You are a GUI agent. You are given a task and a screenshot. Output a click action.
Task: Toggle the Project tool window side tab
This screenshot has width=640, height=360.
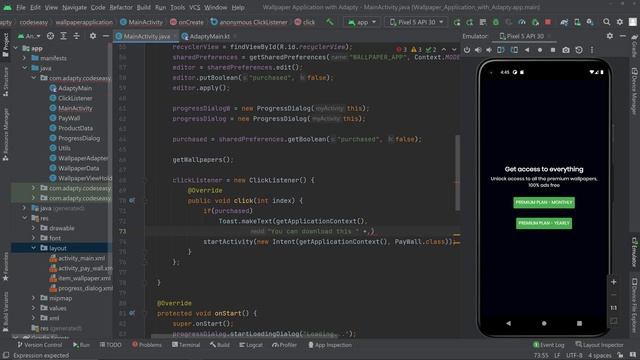[5, 45]
